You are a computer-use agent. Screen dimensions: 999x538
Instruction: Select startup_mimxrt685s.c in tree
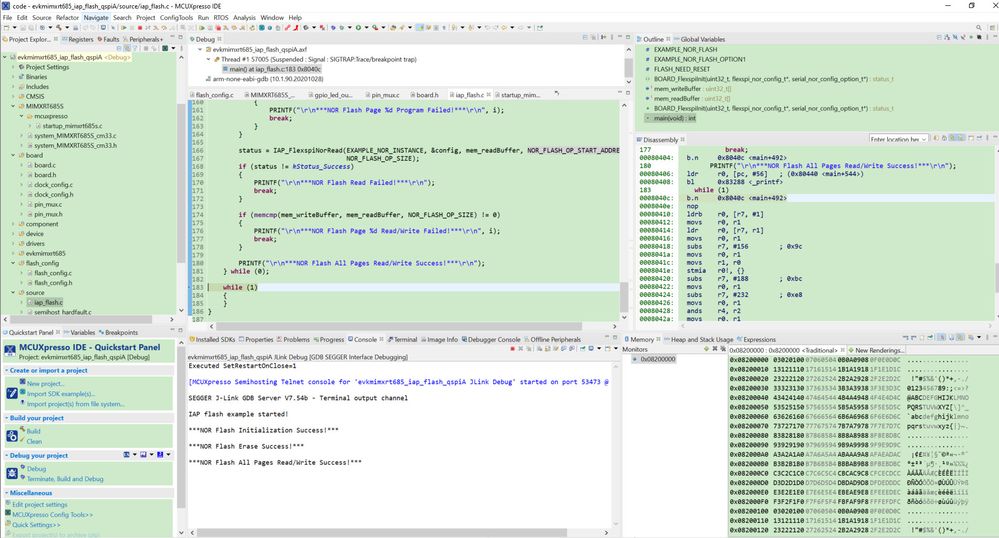tap(71, 126)
